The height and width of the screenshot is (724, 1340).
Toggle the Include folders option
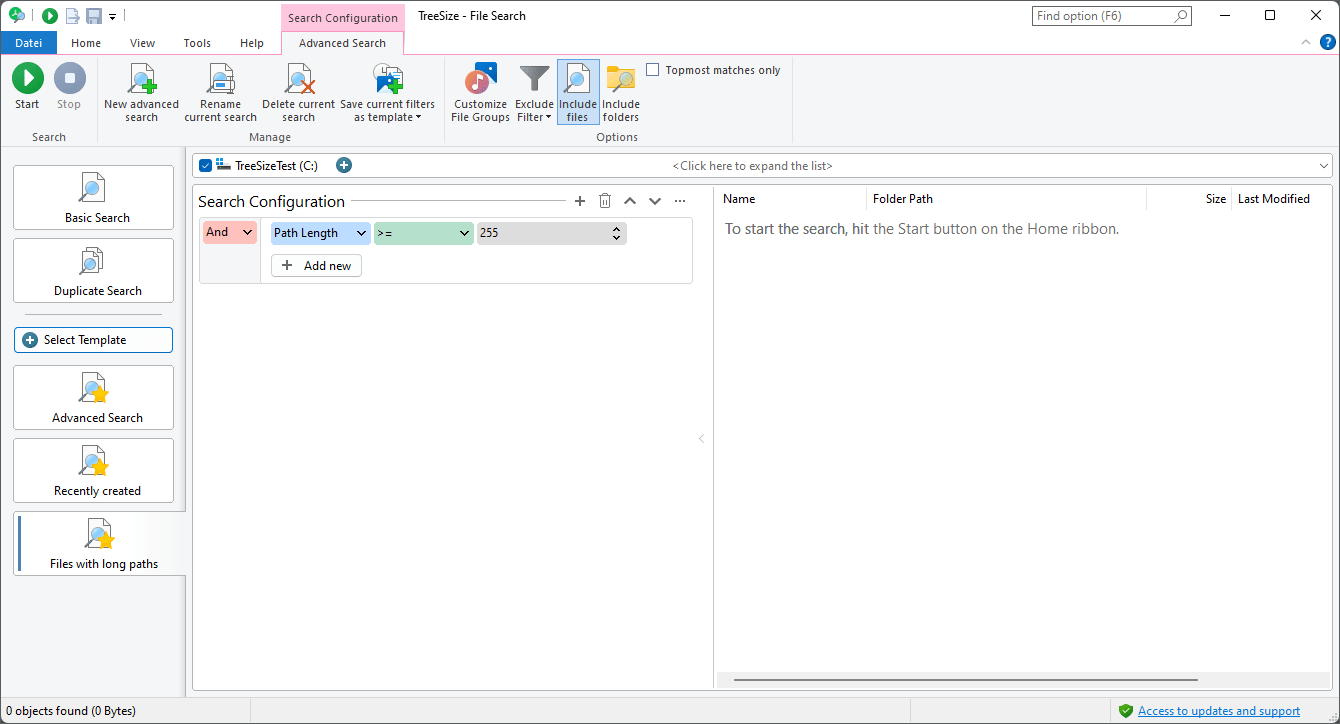[x=620, y=90]
